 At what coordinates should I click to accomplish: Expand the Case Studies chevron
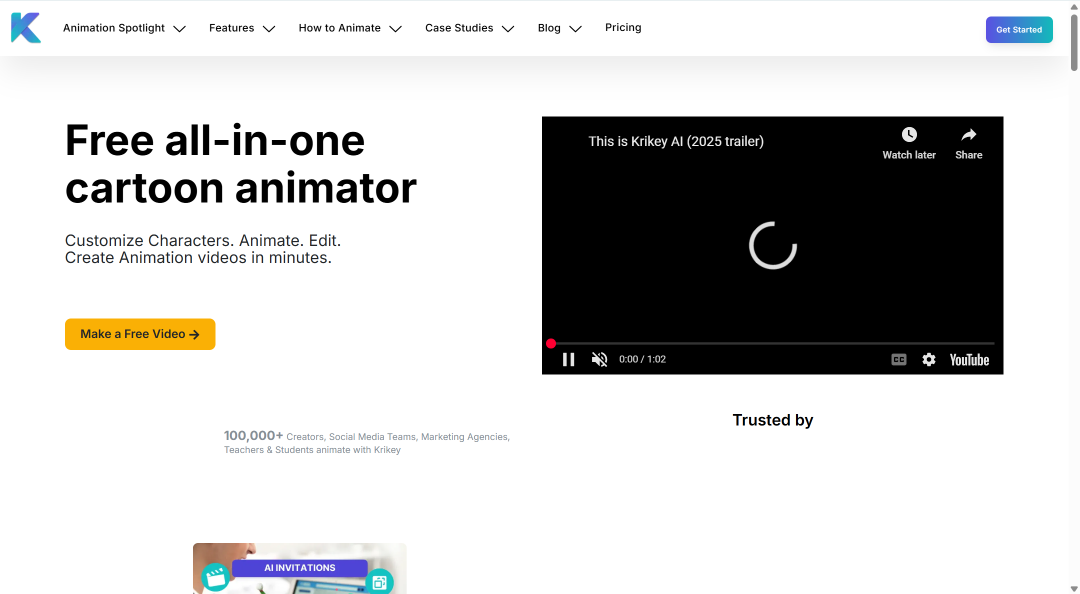[508, 29]
